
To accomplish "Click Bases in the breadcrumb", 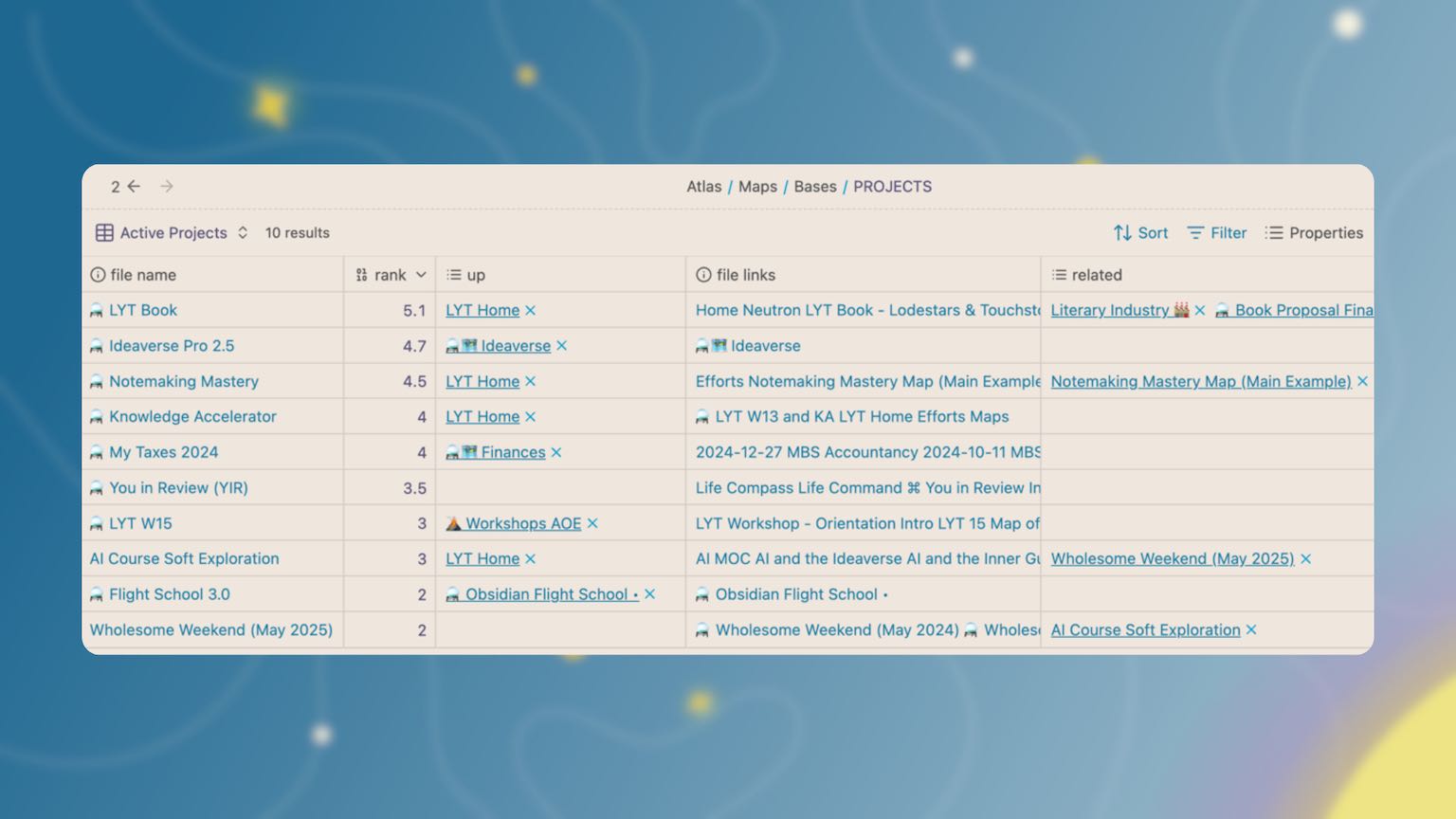I will pyautogui.click(x=815, y=187).
